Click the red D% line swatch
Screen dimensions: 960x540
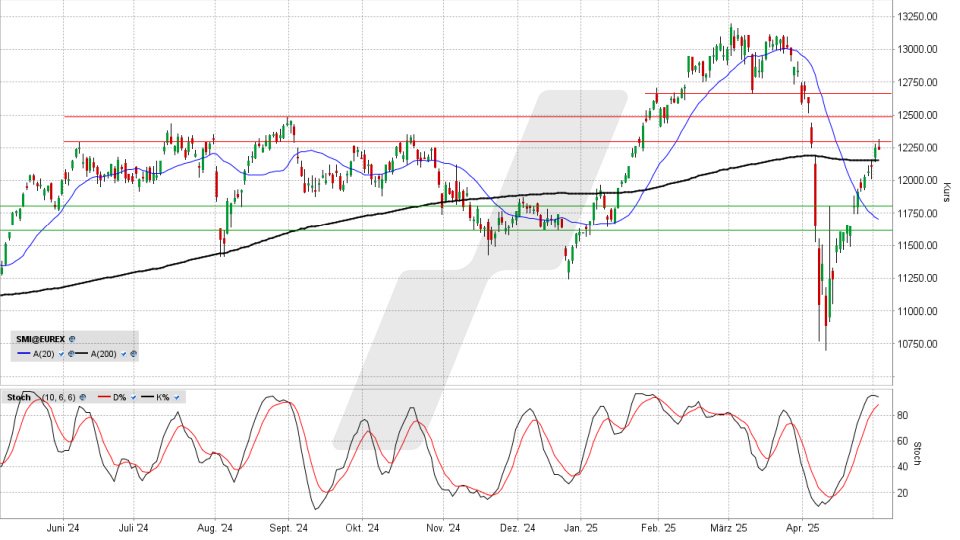[x=104, y=397]
